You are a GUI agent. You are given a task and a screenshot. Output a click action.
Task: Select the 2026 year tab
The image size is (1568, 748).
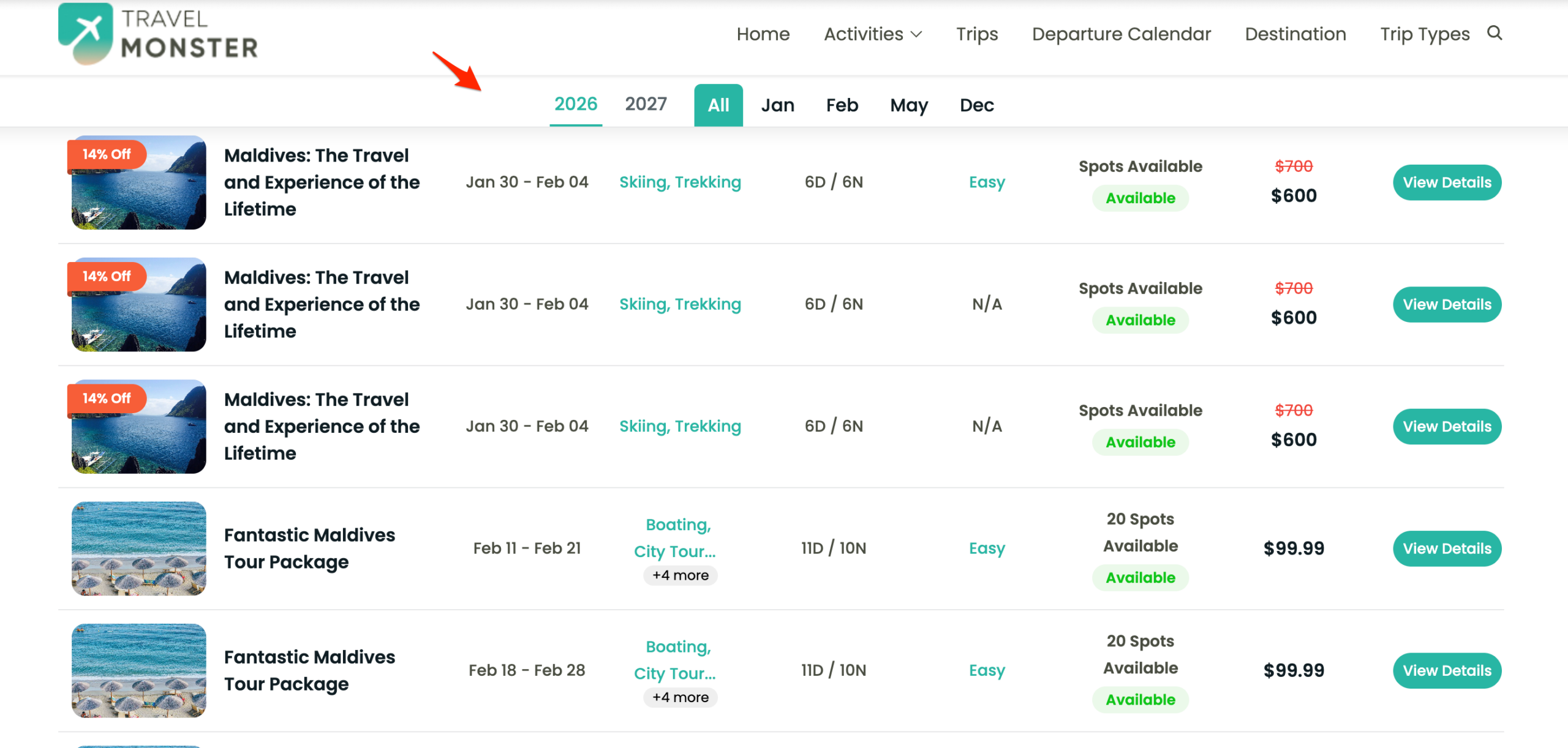(575, 104)
